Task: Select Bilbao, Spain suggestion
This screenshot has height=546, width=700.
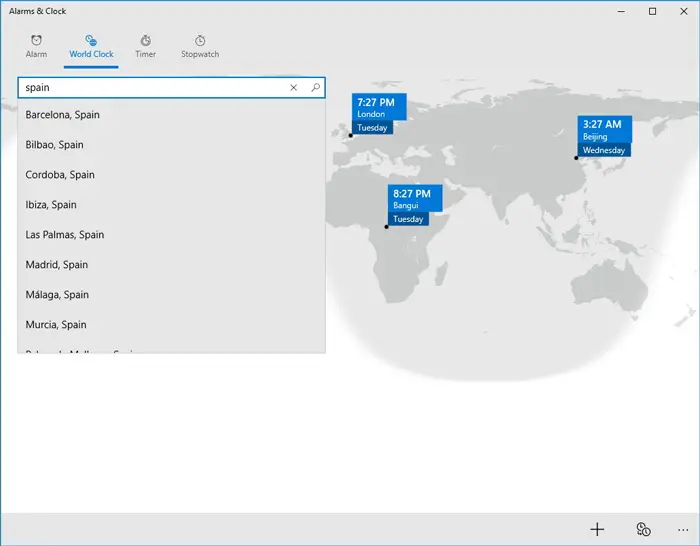Action: tap(171, 145)
